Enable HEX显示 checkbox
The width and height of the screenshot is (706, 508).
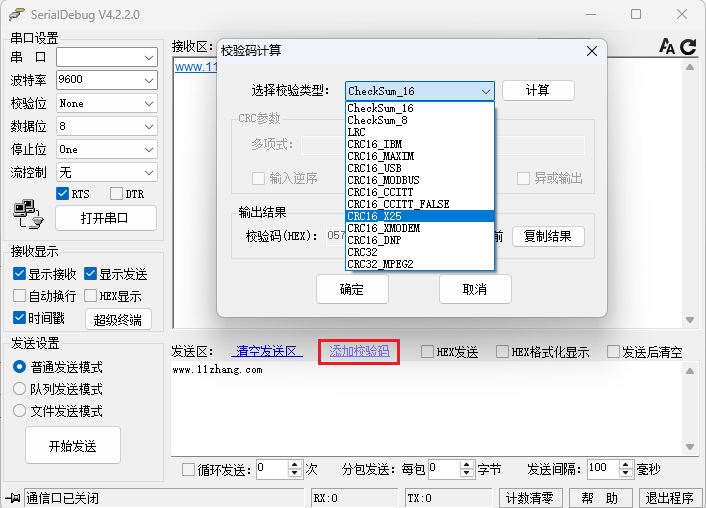click(90, 296)
